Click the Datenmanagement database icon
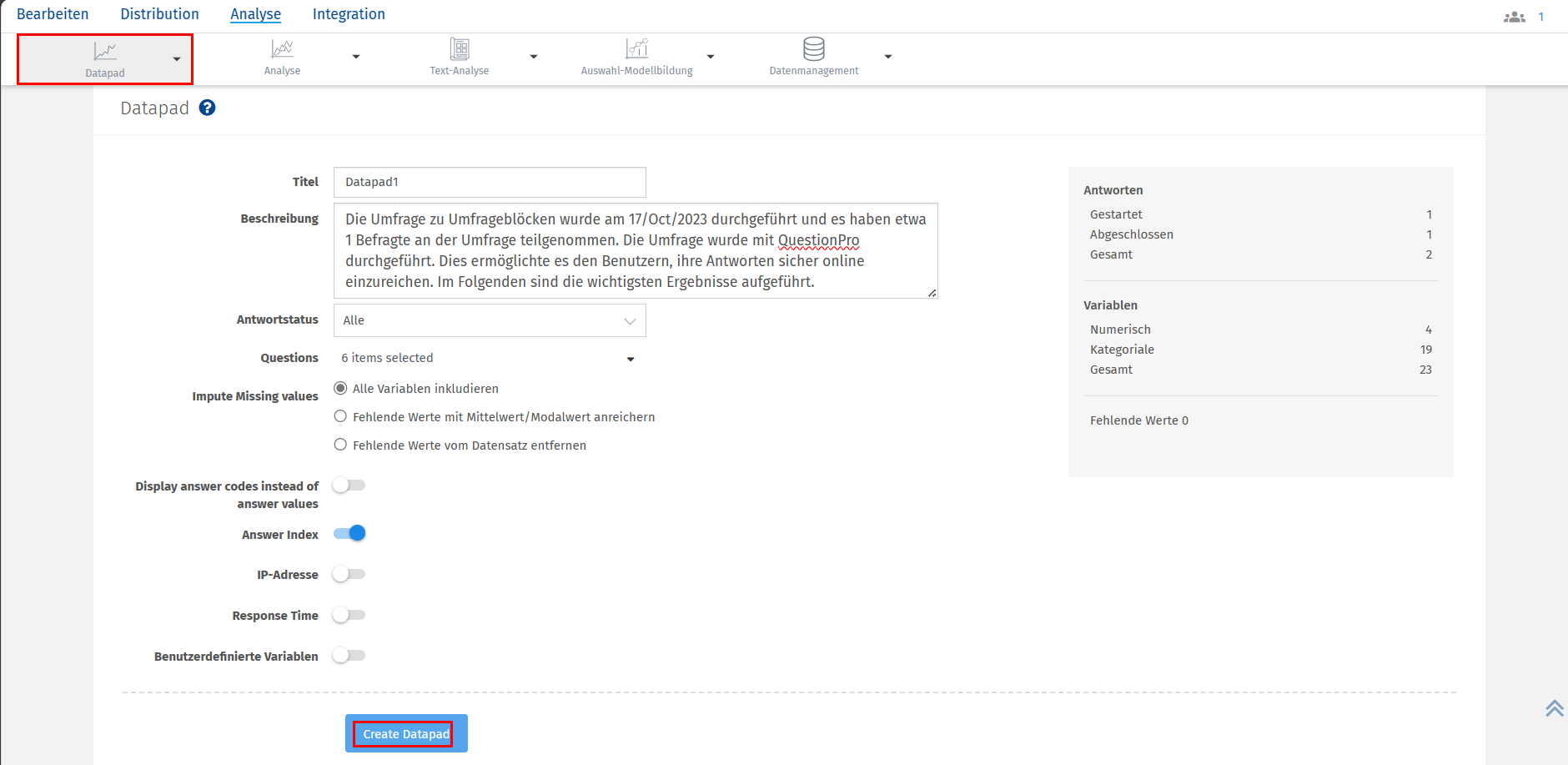Screen dimensions: 1568x765 (813, 48)
